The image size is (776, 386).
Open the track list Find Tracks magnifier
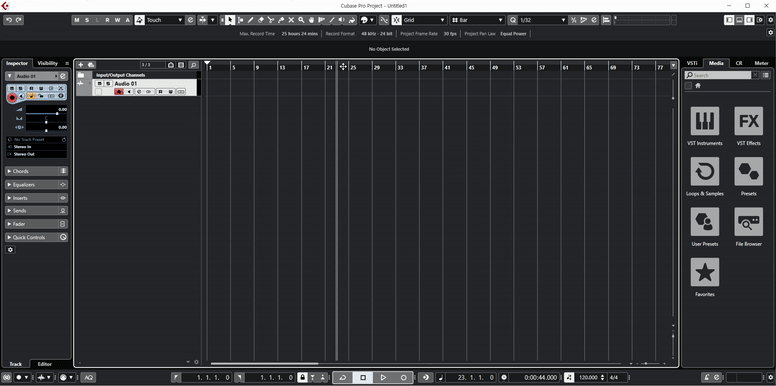193,65
